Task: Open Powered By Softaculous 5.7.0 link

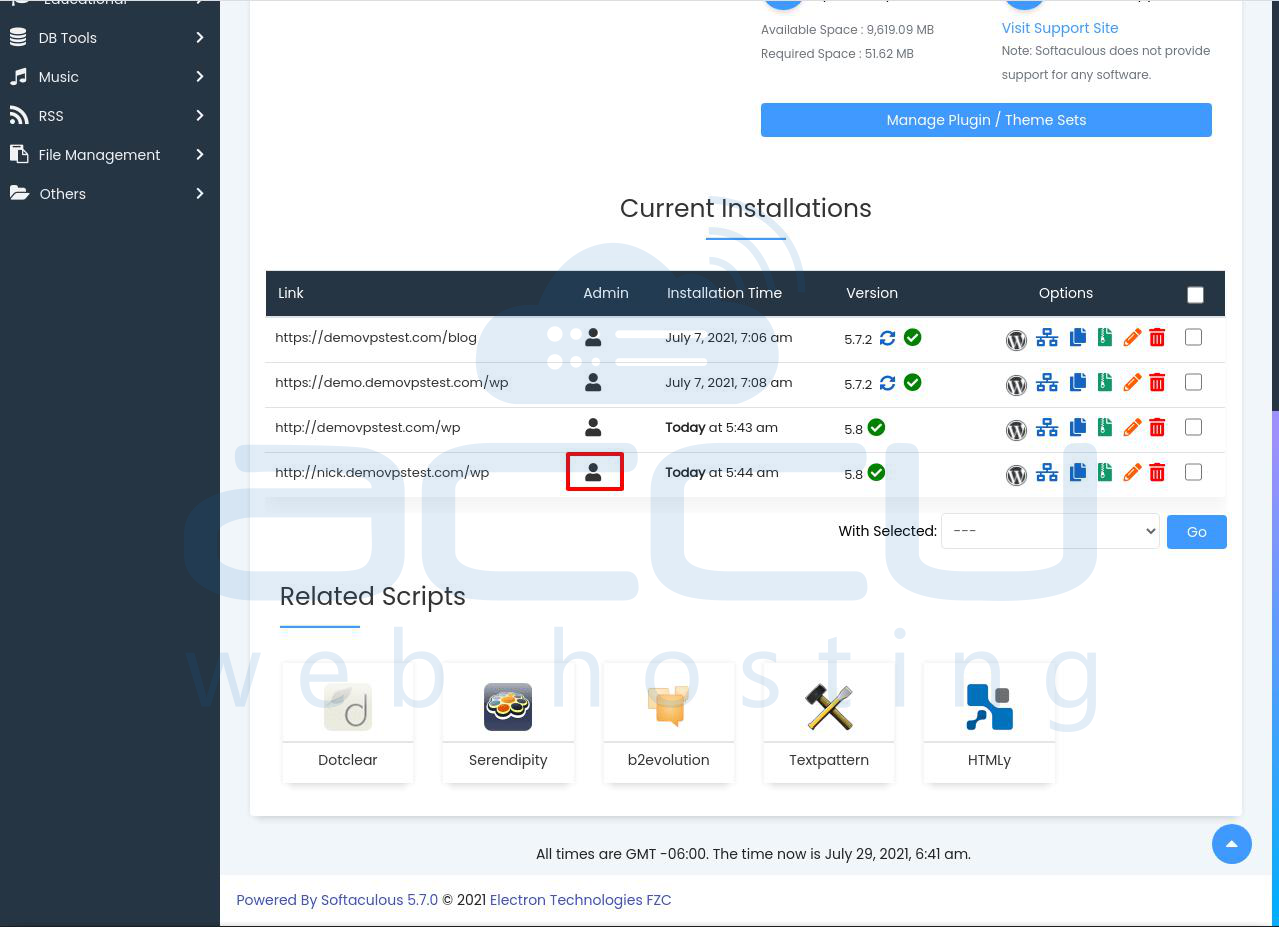Action: pos(337,900)
